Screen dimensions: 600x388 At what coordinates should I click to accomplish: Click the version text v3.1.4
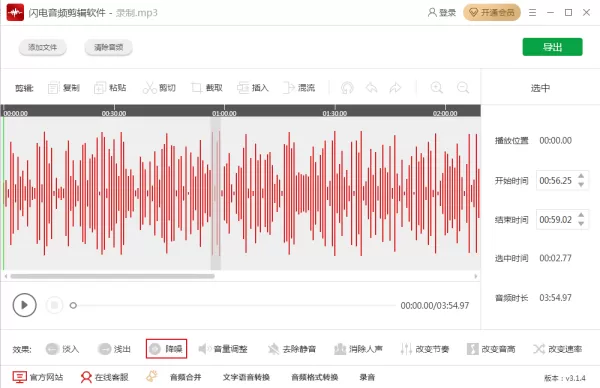click(x=565, y=378)
